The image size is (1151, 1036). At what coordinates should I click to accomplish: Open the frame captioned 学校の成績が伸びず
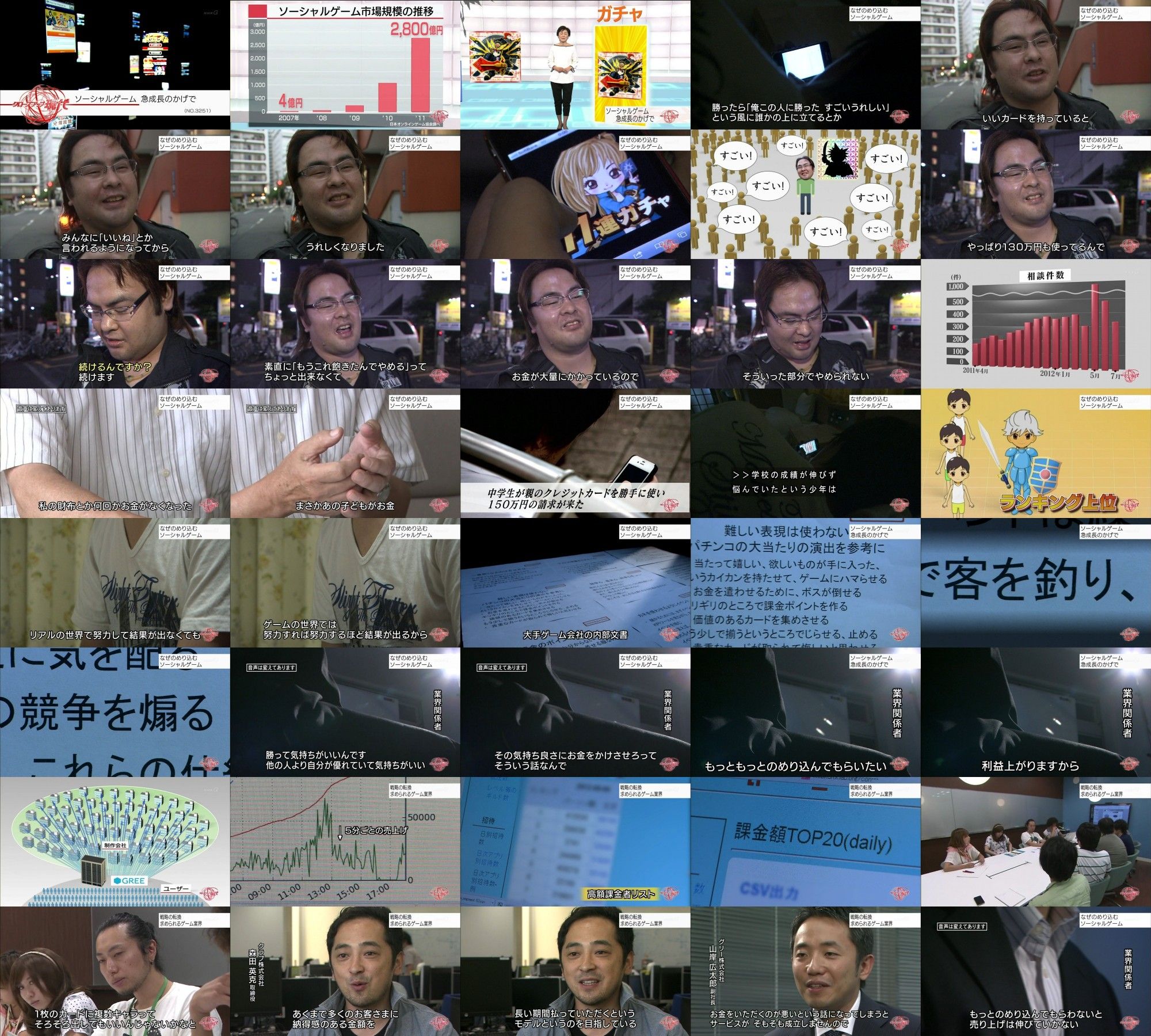point(806,453)
